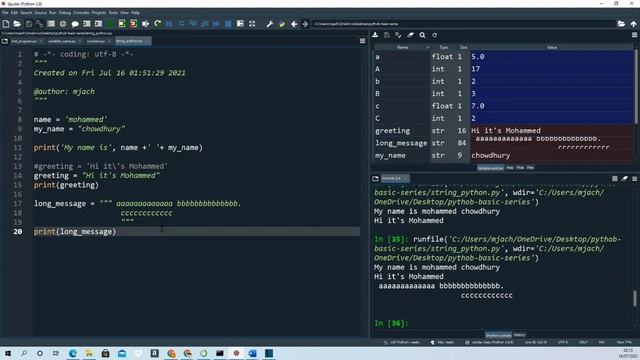Start debugging the file

pos(169,24)
